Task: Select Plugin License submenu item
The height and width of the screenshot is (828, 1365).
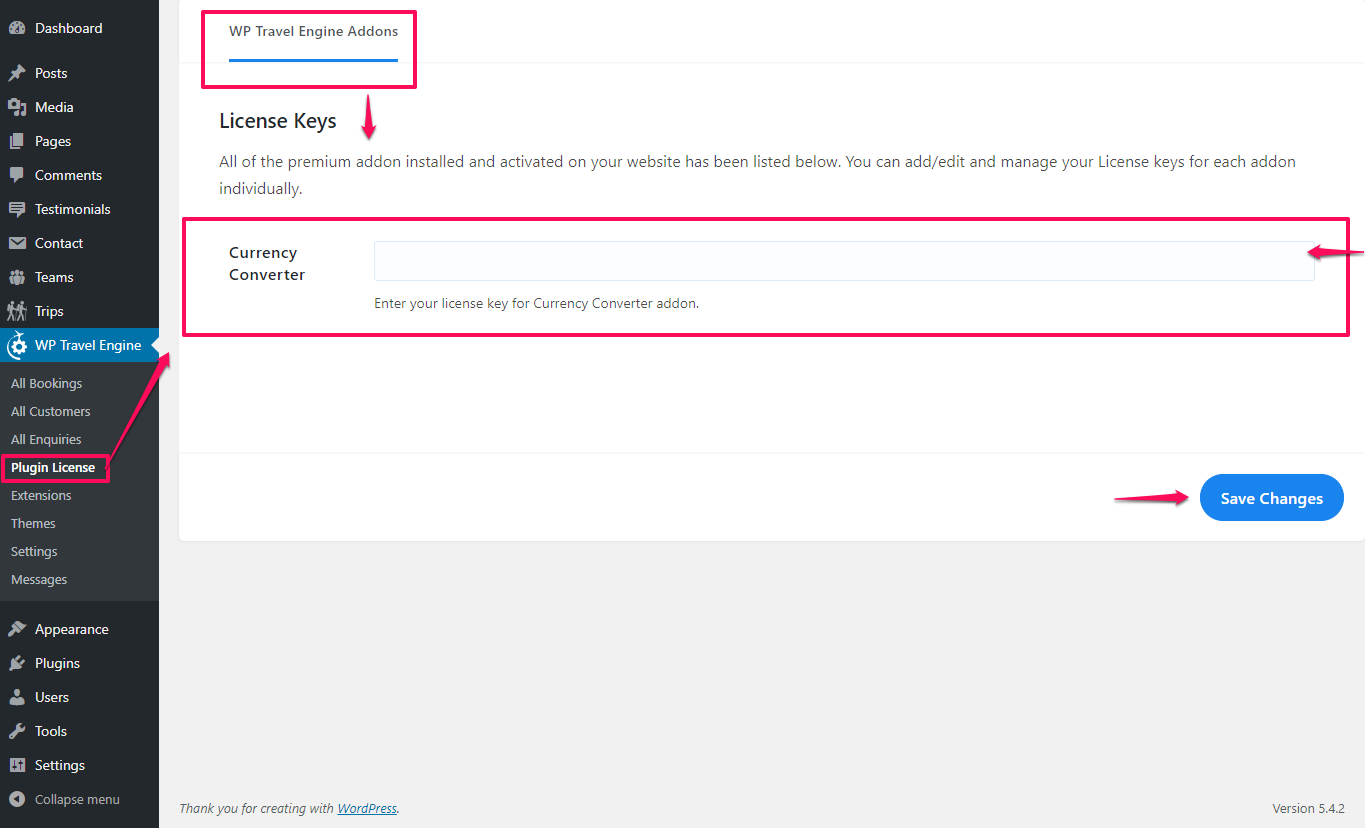Action: 53,467
